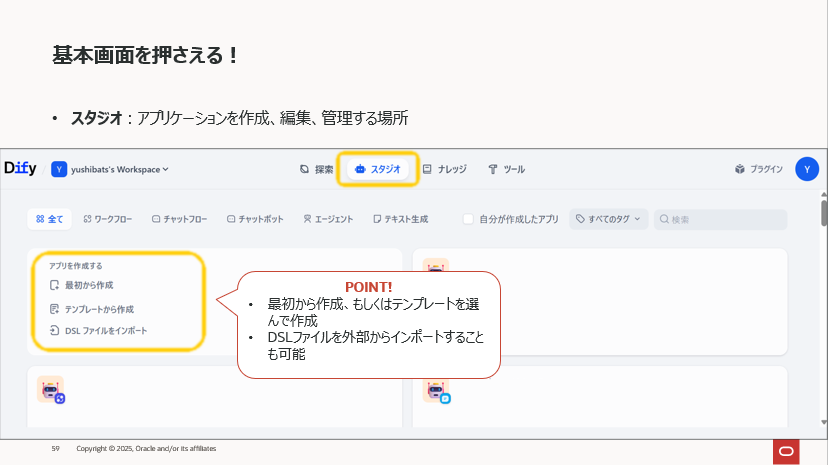Click the magnifier icon in the search box
Viewport: 828px width, 465px height.
click(664, 219)
